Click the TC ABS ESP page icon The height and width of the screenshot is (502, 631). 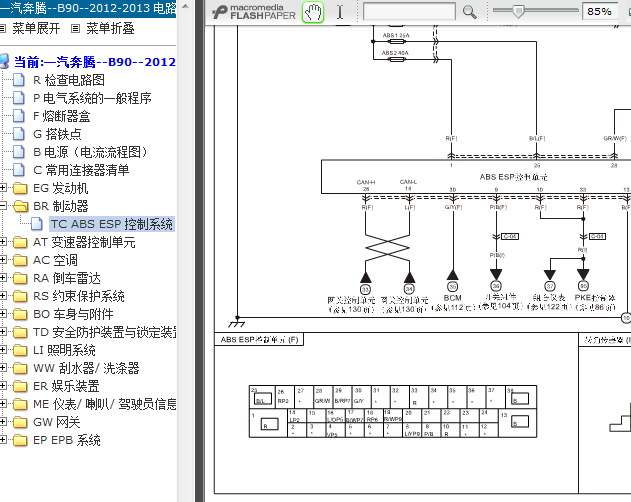tap(37, 224)
